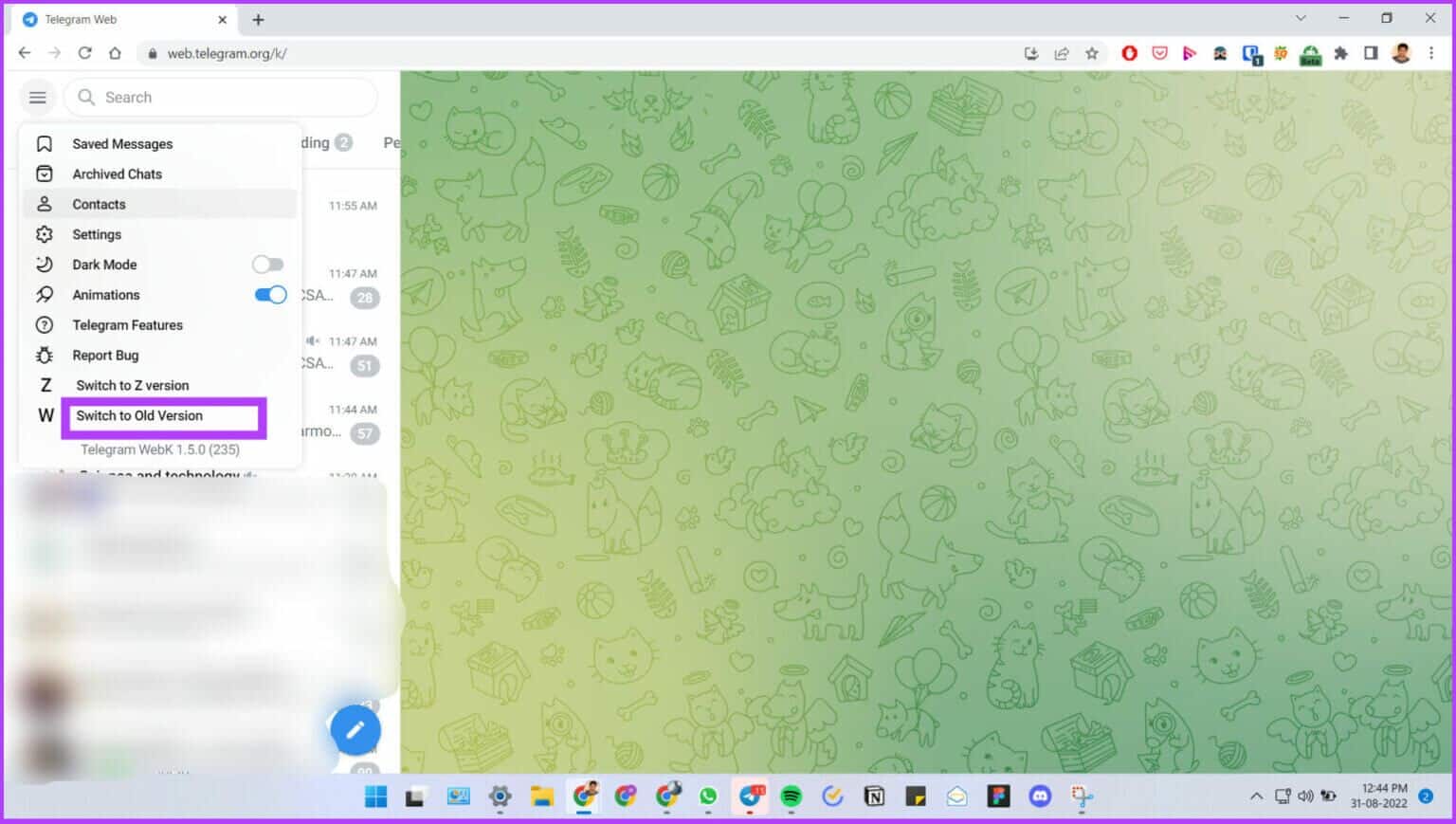Viewport: 1456px width, 824px height.
Task: Choose Switch to Z version
Action: click(x=159, y=385)
